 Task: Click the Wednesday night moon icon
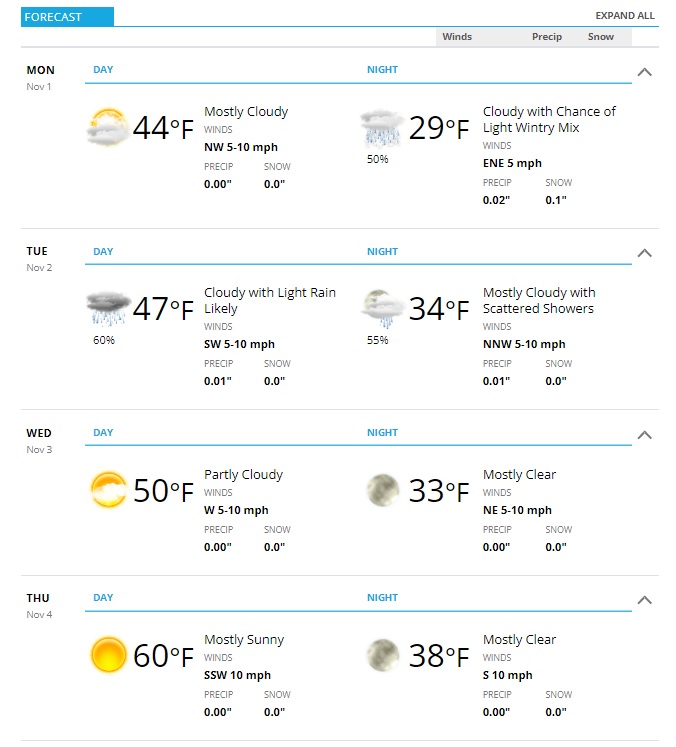383,490
